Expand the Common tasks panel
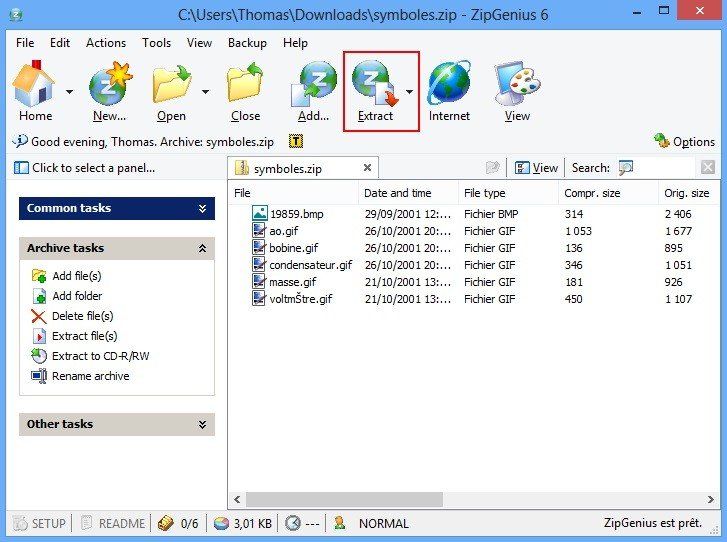Image resolution: width=727 pixels, height=542 pixels. pos(202,209)
